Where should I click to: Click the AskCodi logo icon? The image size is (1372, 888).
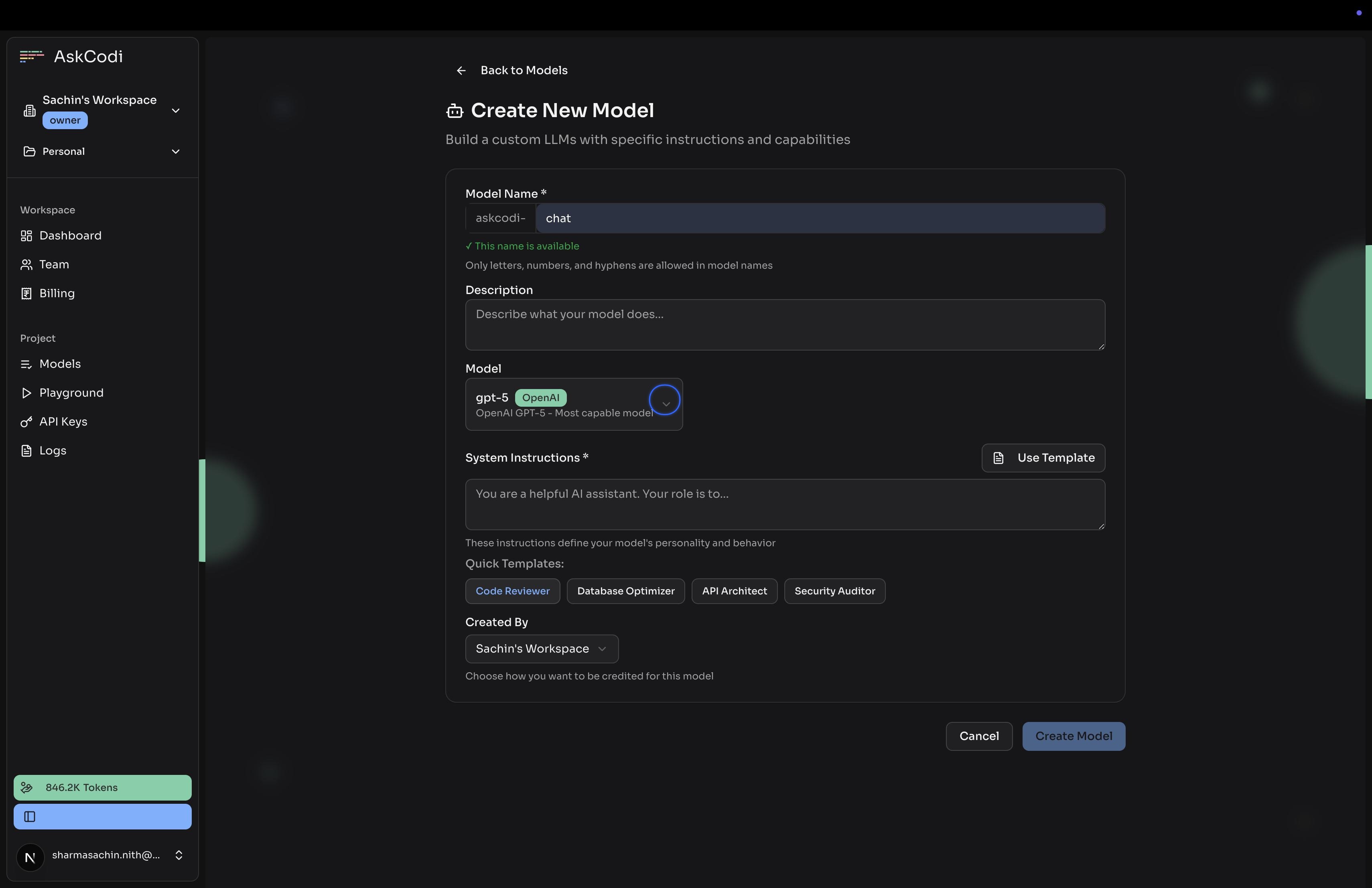click(32, 57)
